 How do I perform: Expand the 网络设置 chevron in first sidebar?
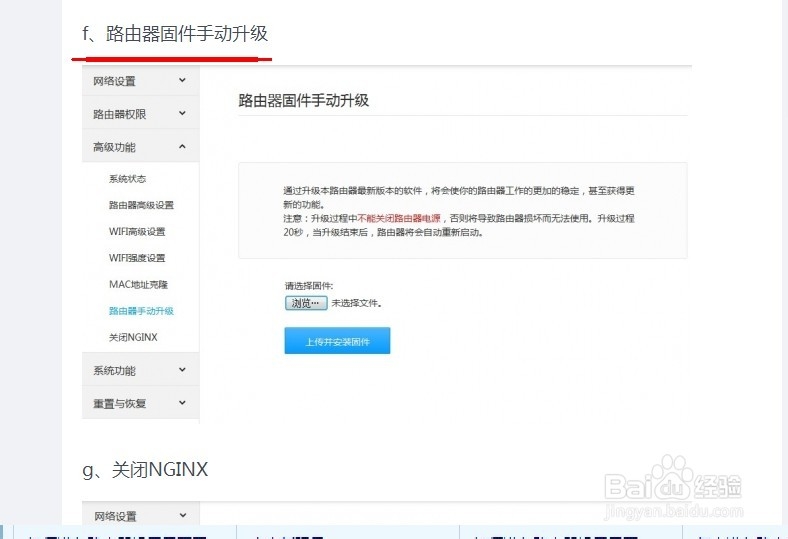coord(182,80)
